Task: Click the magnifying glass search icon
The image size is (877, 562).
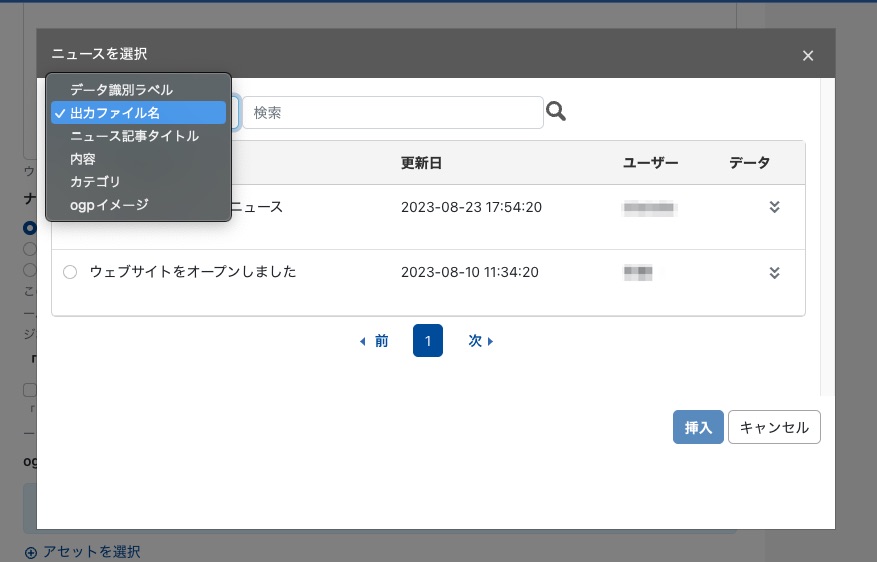Action: [x=556, y=112]
